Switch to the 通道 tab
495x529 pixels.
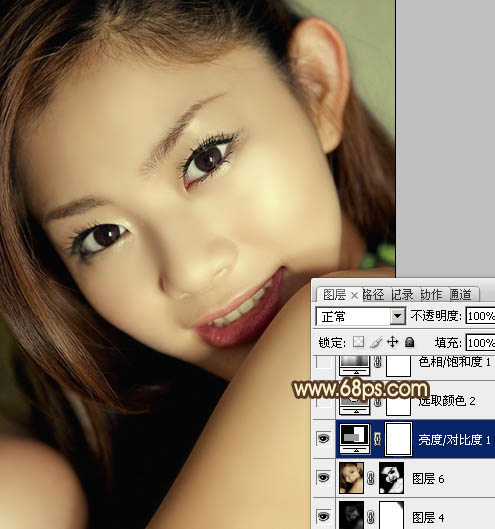pos(461,295)
